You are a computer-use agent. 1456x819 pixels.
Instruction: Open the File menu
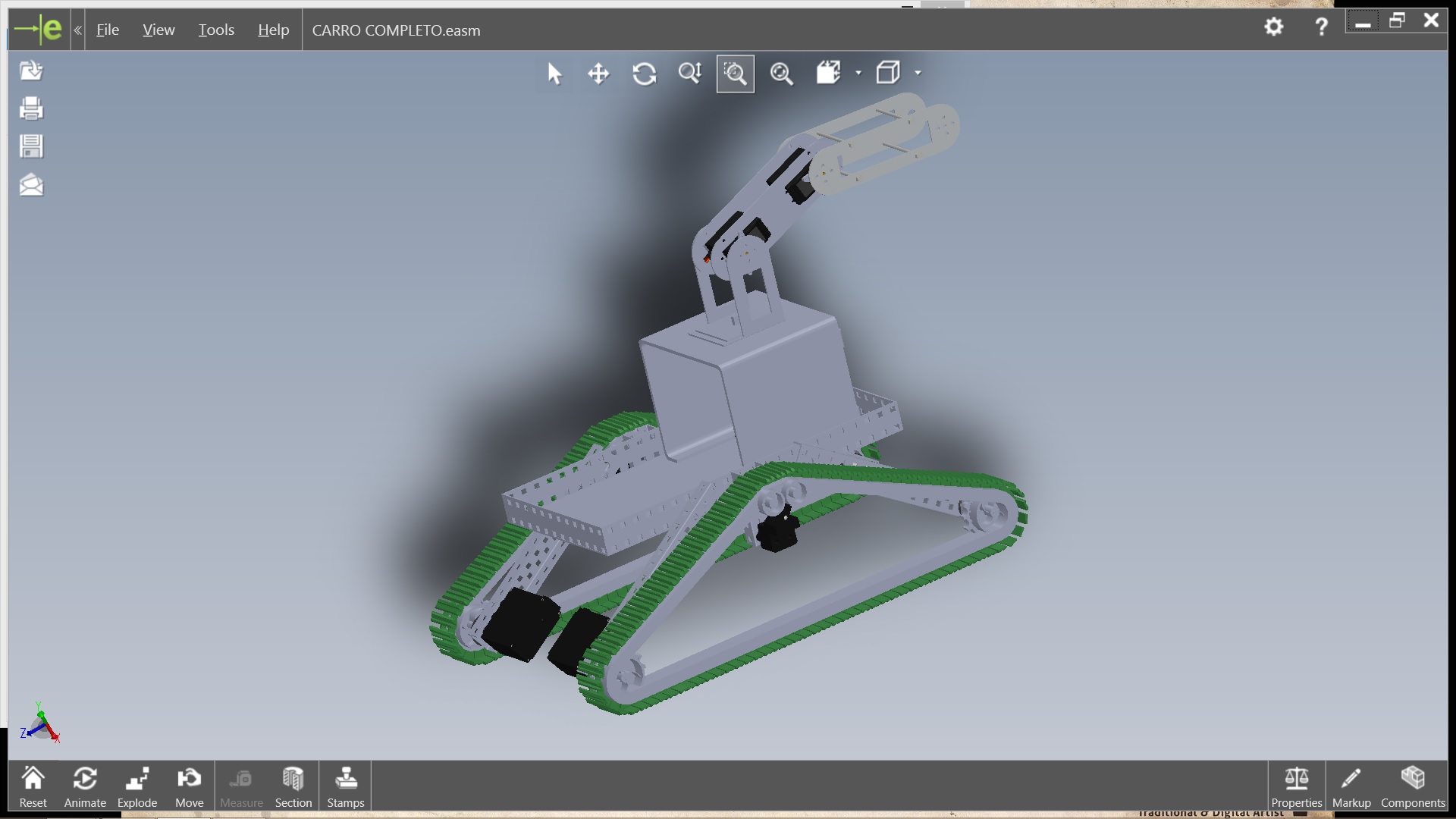pyautogui.click(x=108, y=30)
